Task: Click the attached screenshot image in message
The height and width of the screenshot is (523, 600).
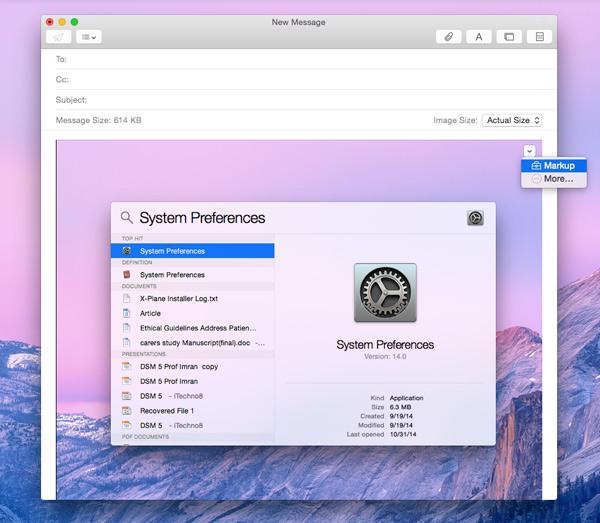Action: [x=299, y=319]
